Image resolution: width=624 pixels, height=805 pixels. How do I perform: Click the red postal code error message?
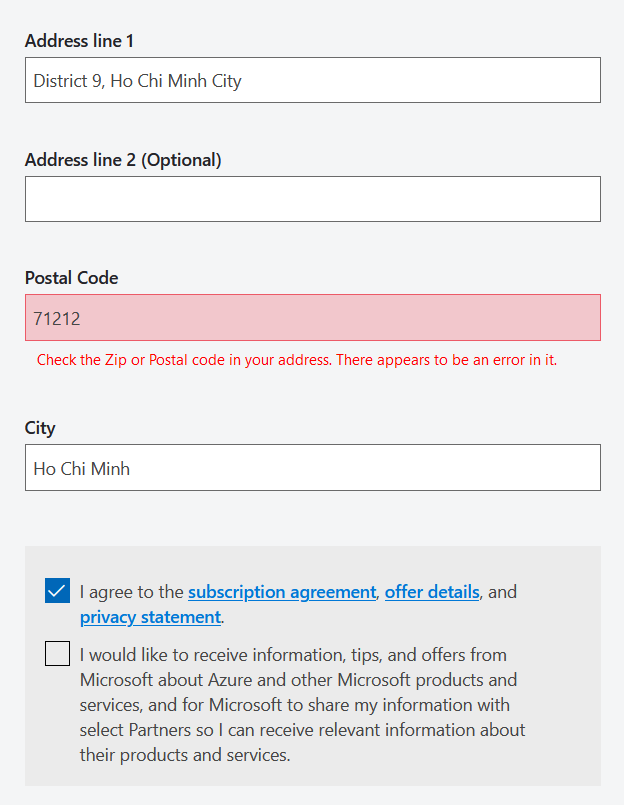coord(297,360)
